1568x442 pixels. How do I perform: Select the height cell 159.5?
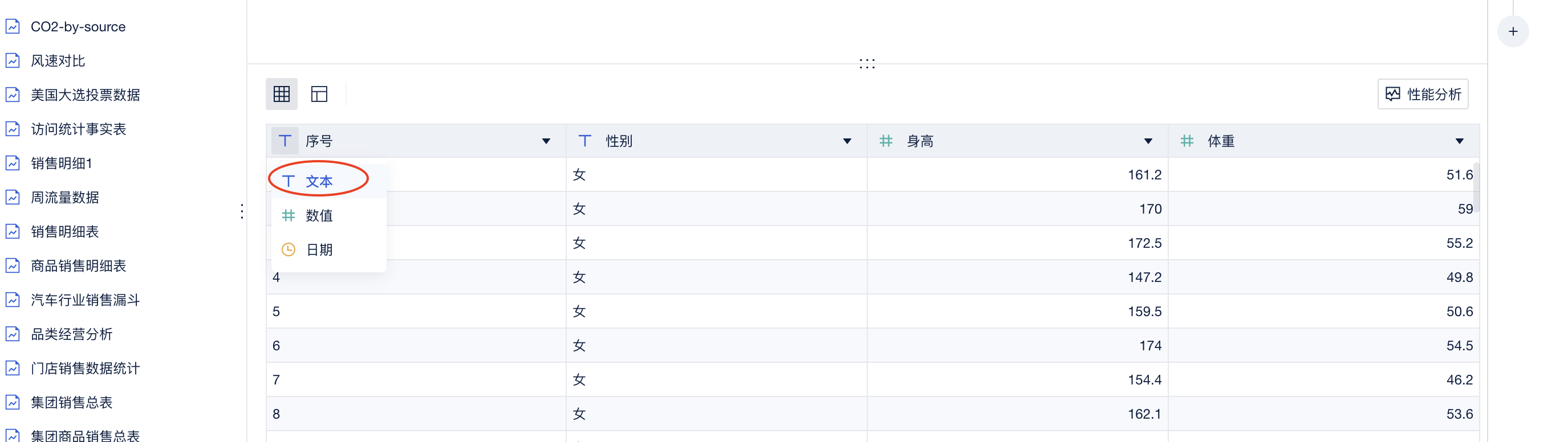(x=1018, y=312)
